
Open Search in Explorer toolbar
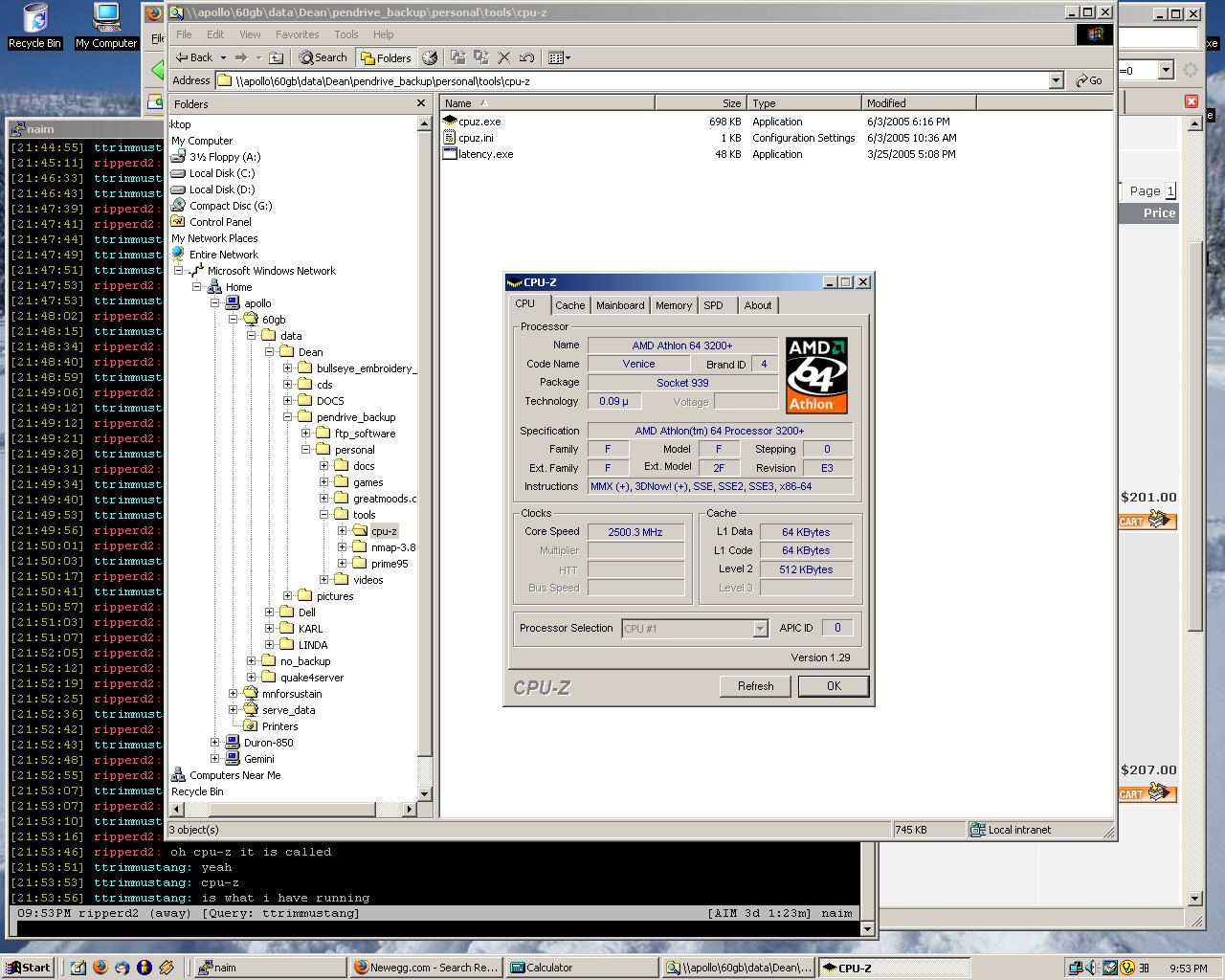coord(323,57)
